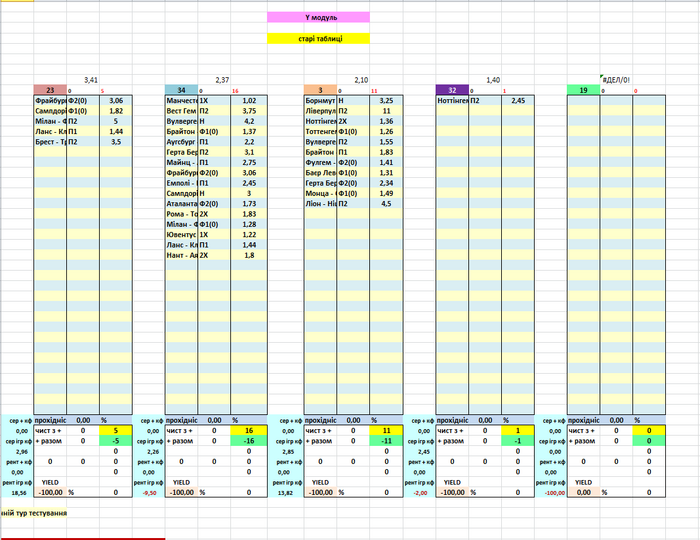This screenshot has height=540, width=700.
Task: Select the yellow "11" cell under table 3
Action: 386,431
